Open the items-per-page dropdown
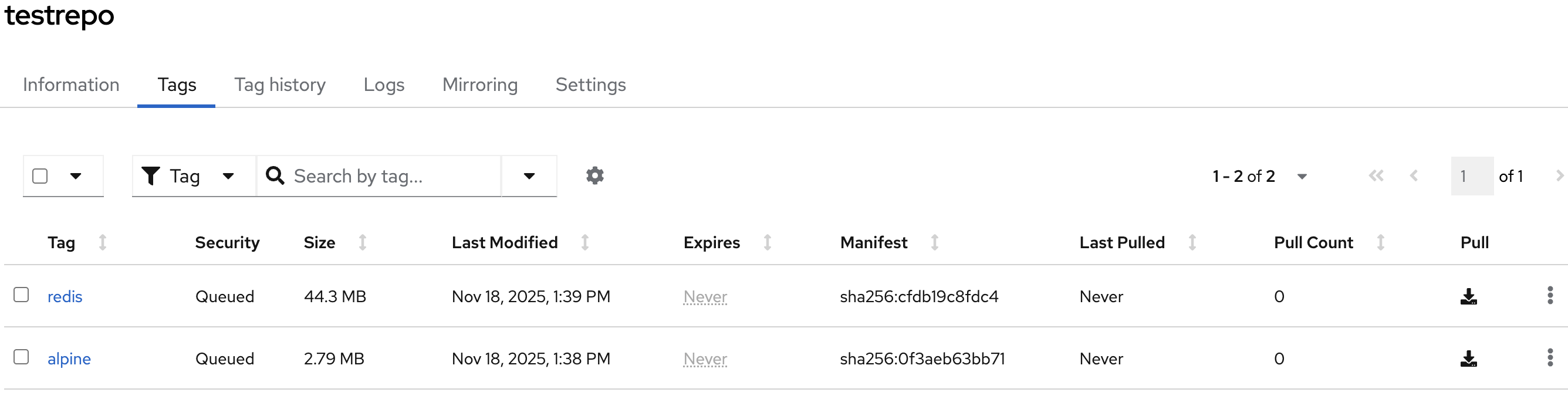 coord(1302,177)
